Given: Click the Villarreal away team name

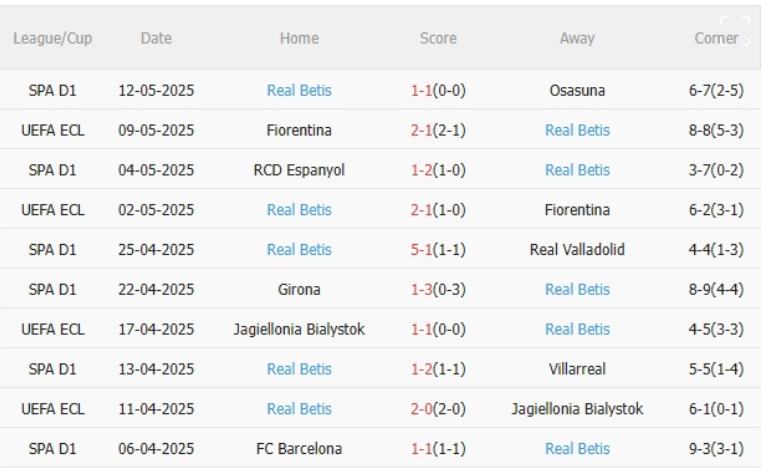Looking at the screenshot, I should coord(577,369).
